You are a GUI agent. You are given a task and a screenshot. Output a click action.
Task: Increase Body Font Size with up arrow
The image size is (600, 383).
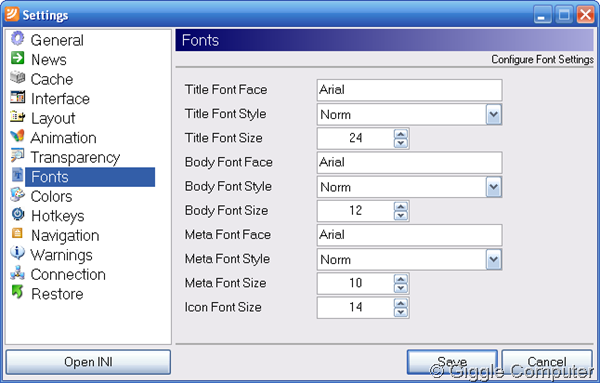[x=401, y=207]
